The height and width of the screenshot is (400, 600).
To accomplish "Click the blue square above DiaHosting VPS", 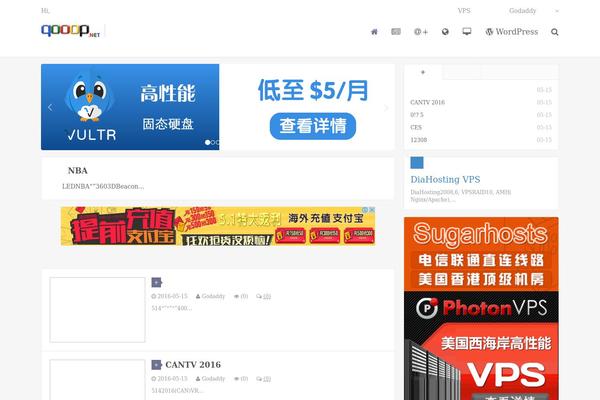I will [417, 163].
